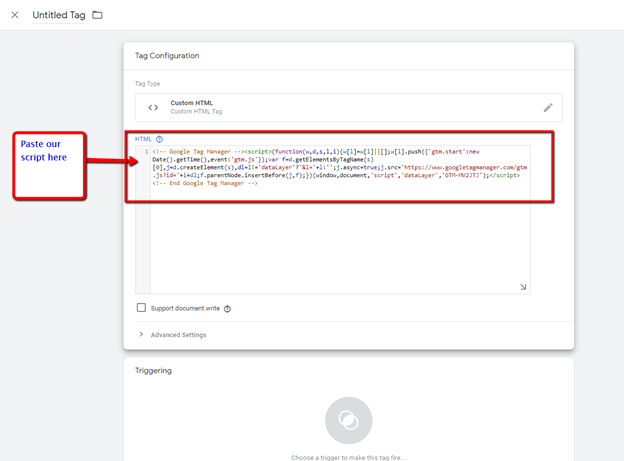Click the Tag Configuration heading
The width and height of the screenshot is (624, 461).
point(167,56)
